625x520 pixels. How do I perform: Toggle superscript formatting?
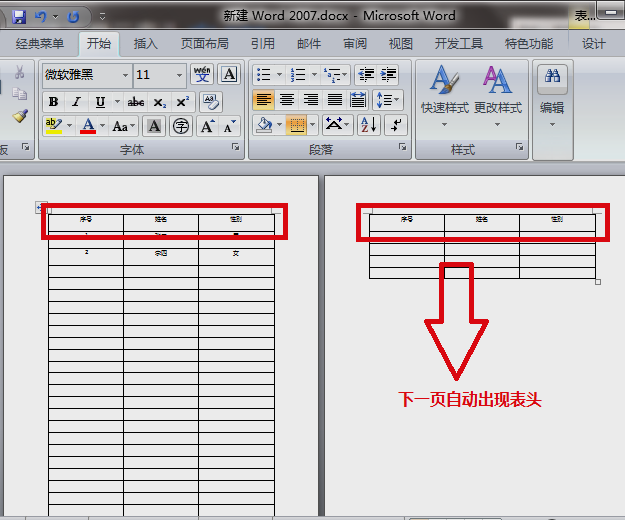coord(183,102)
